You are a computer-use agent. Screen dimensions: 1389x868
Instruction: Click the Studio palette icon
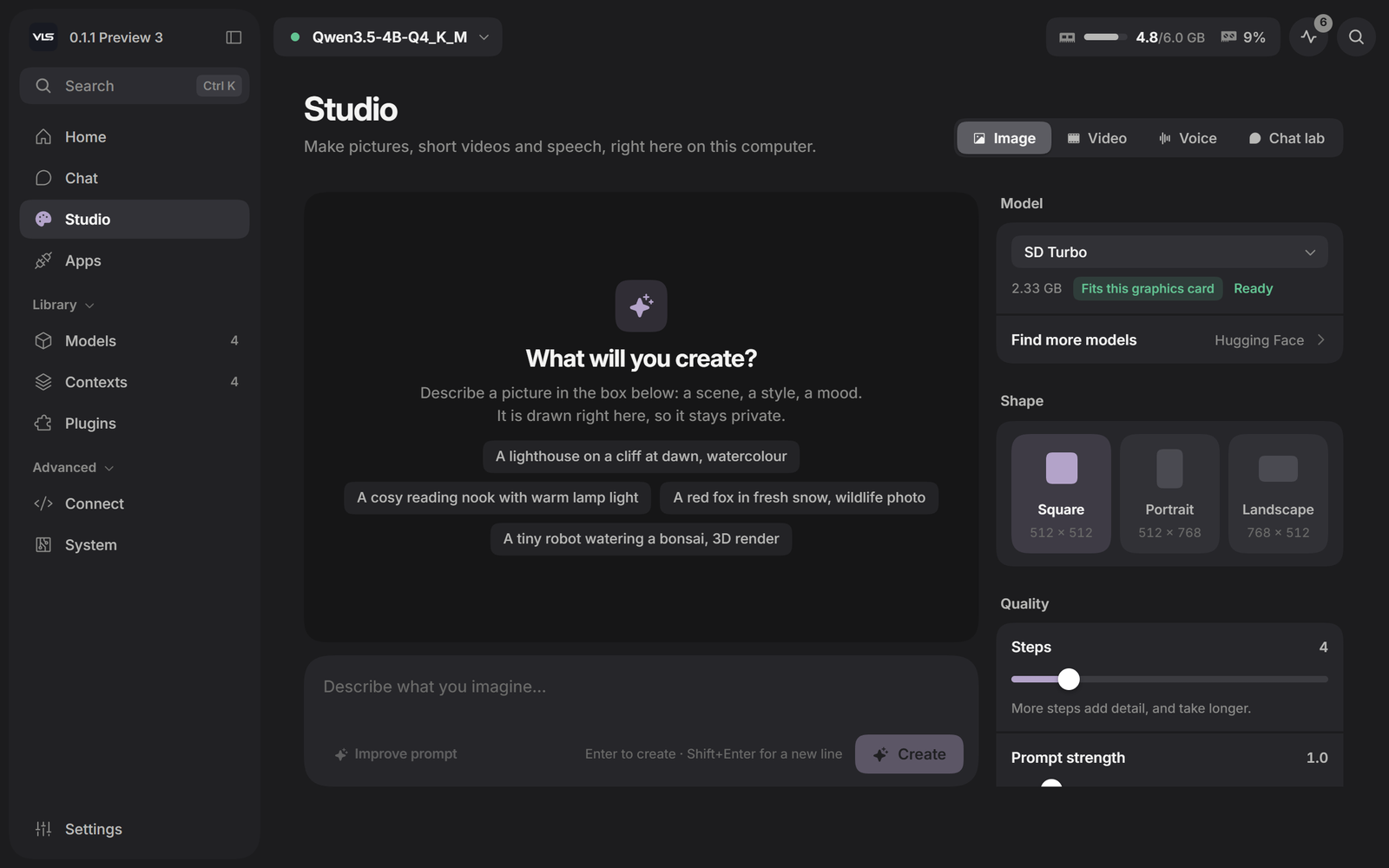(x=43, y=220)
